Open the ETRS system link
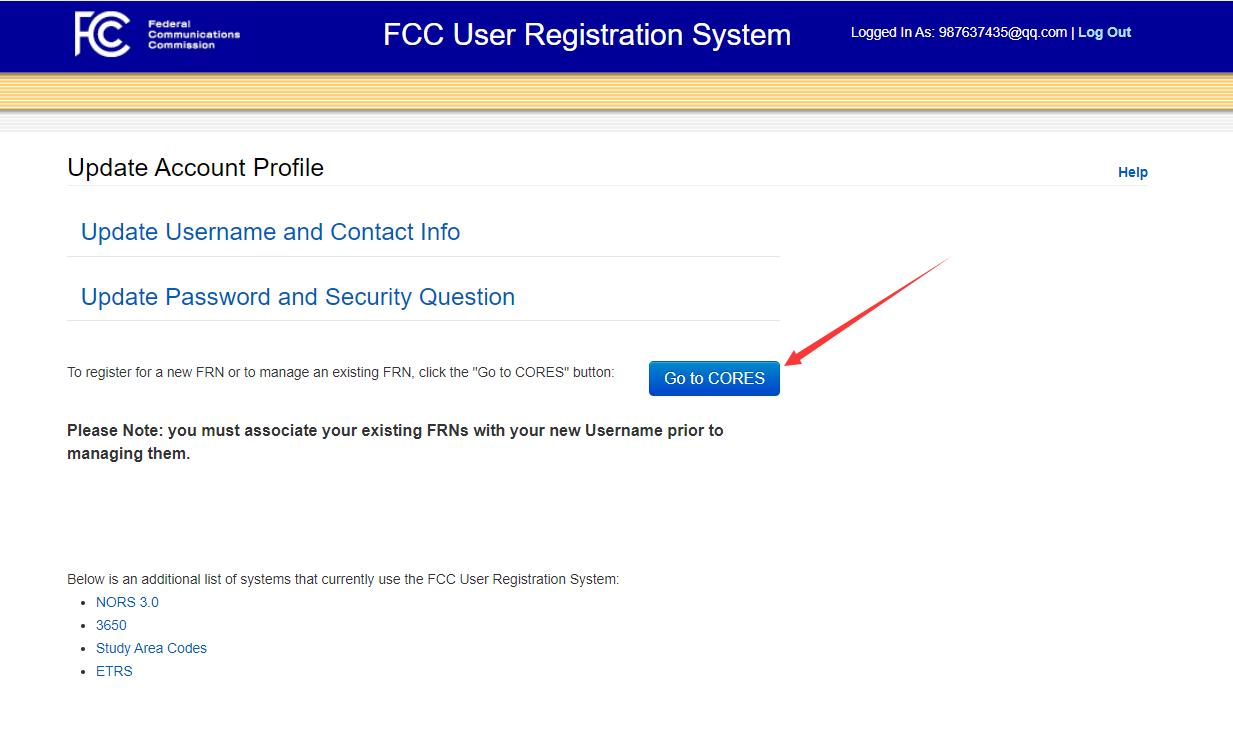The image size is (1233, 733). (x=114, y=671)
